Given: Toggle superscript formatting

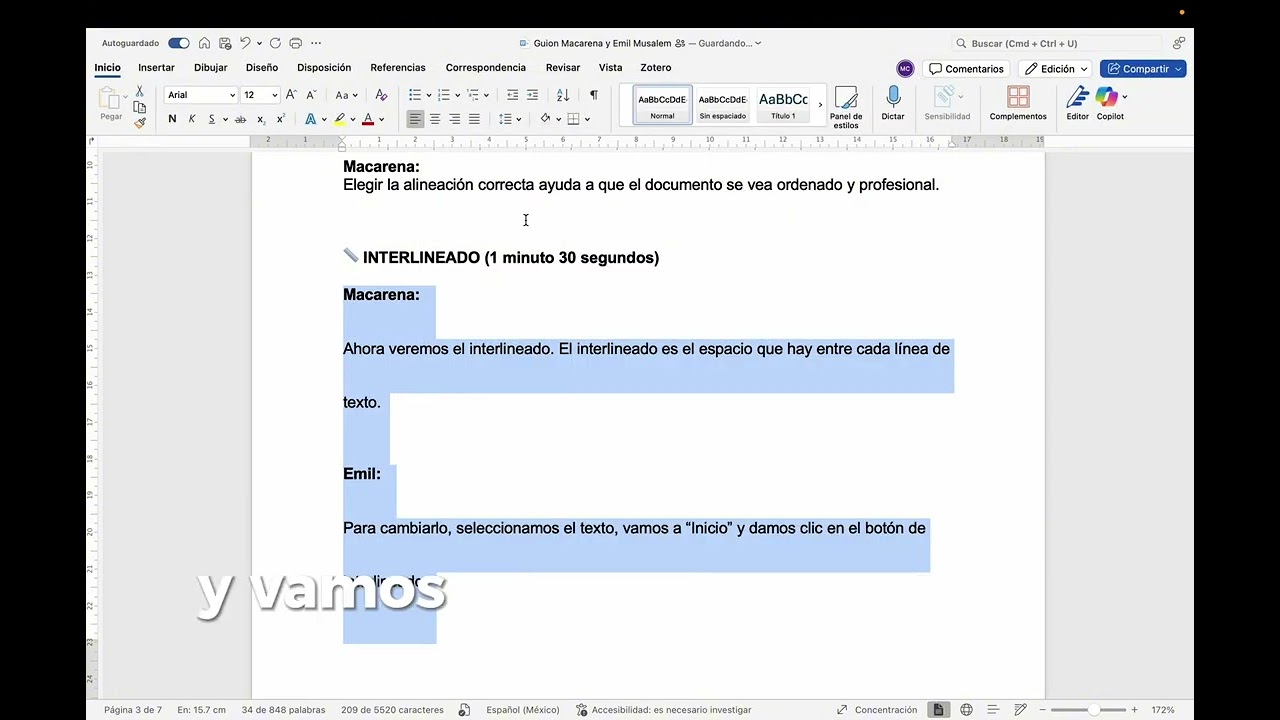Looking at the screenshot, I should (281, 119).
